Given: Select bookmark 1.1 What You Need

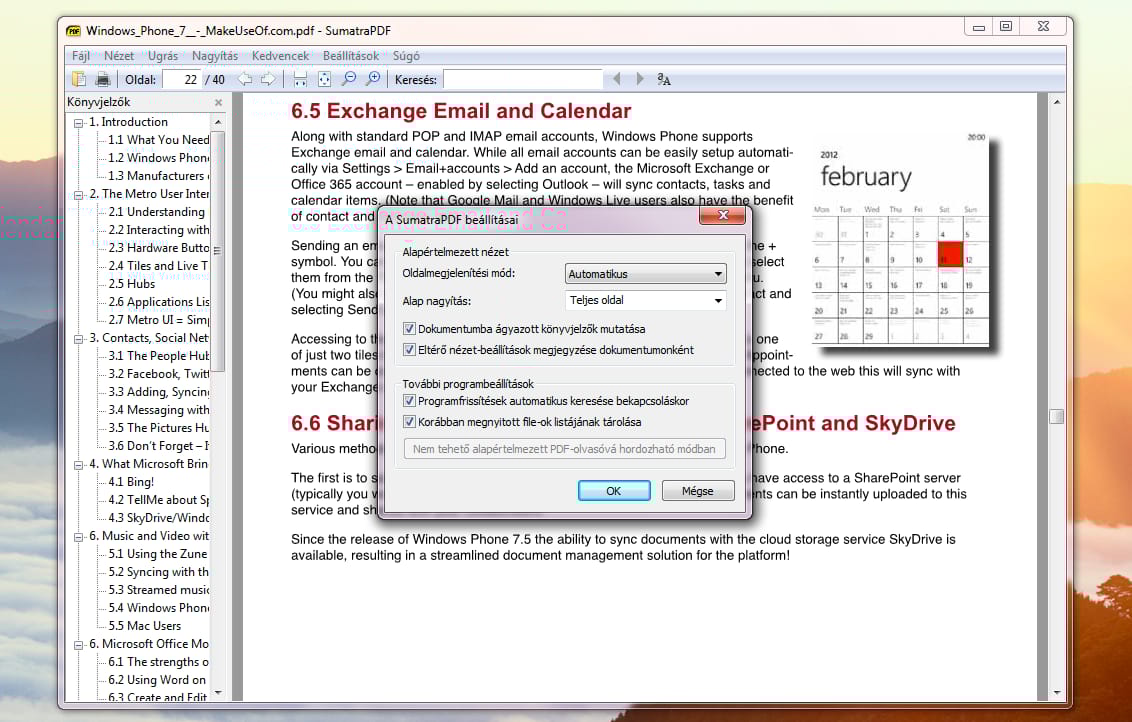Looking at the screenshot, I should [x=159, y=140].
